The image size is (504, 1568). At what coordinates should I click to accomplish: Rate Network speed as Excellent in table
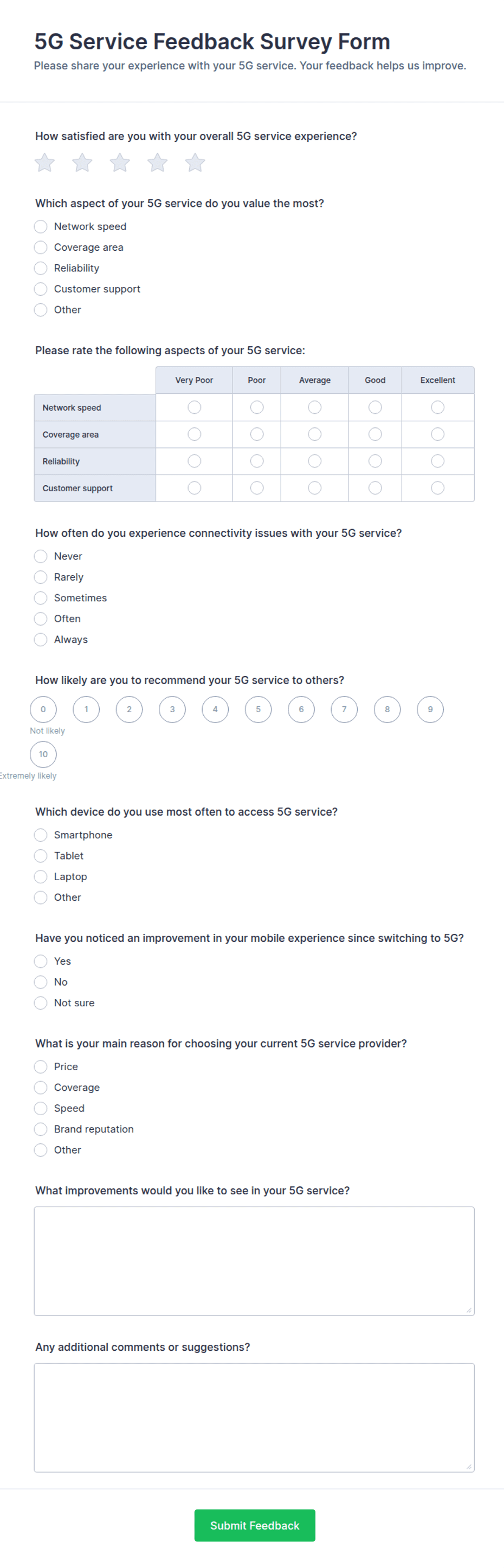[438, 407]
